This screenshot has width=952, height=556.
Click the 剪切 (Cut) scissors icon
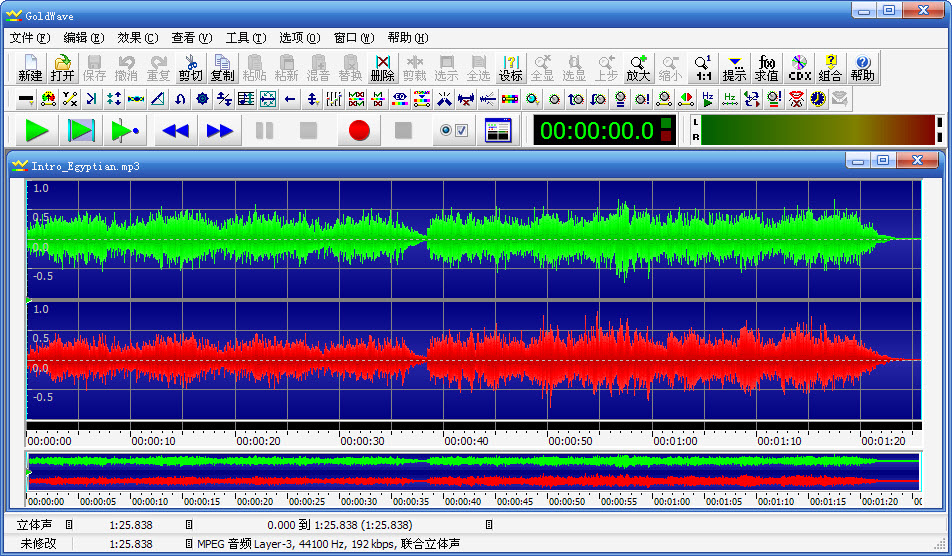(x=190, y=68)
